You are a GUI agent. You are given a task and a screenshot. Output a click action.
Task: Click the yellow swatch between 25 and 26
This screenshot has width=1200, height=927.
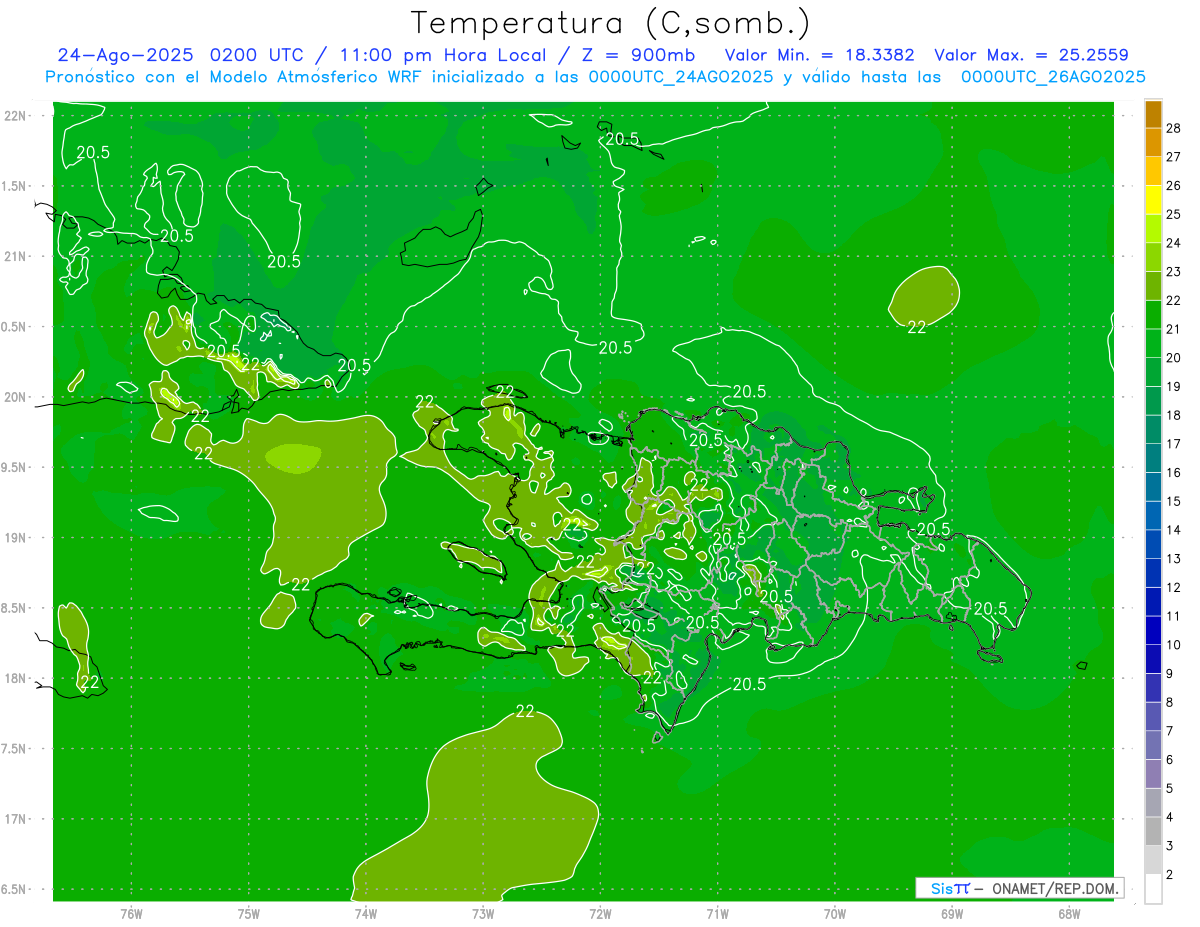(x=1153, y=200)
